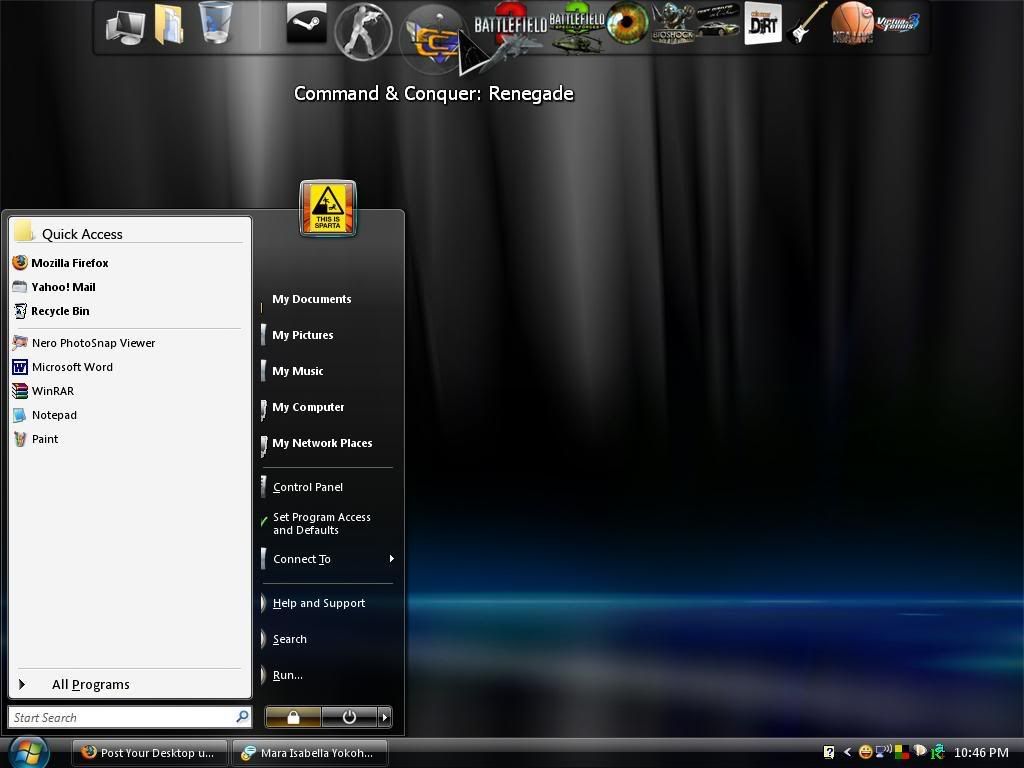Click the Windows Start orb
This screenshot has width=1024, height=768.
pyautogui.click(x=28, y=751)
